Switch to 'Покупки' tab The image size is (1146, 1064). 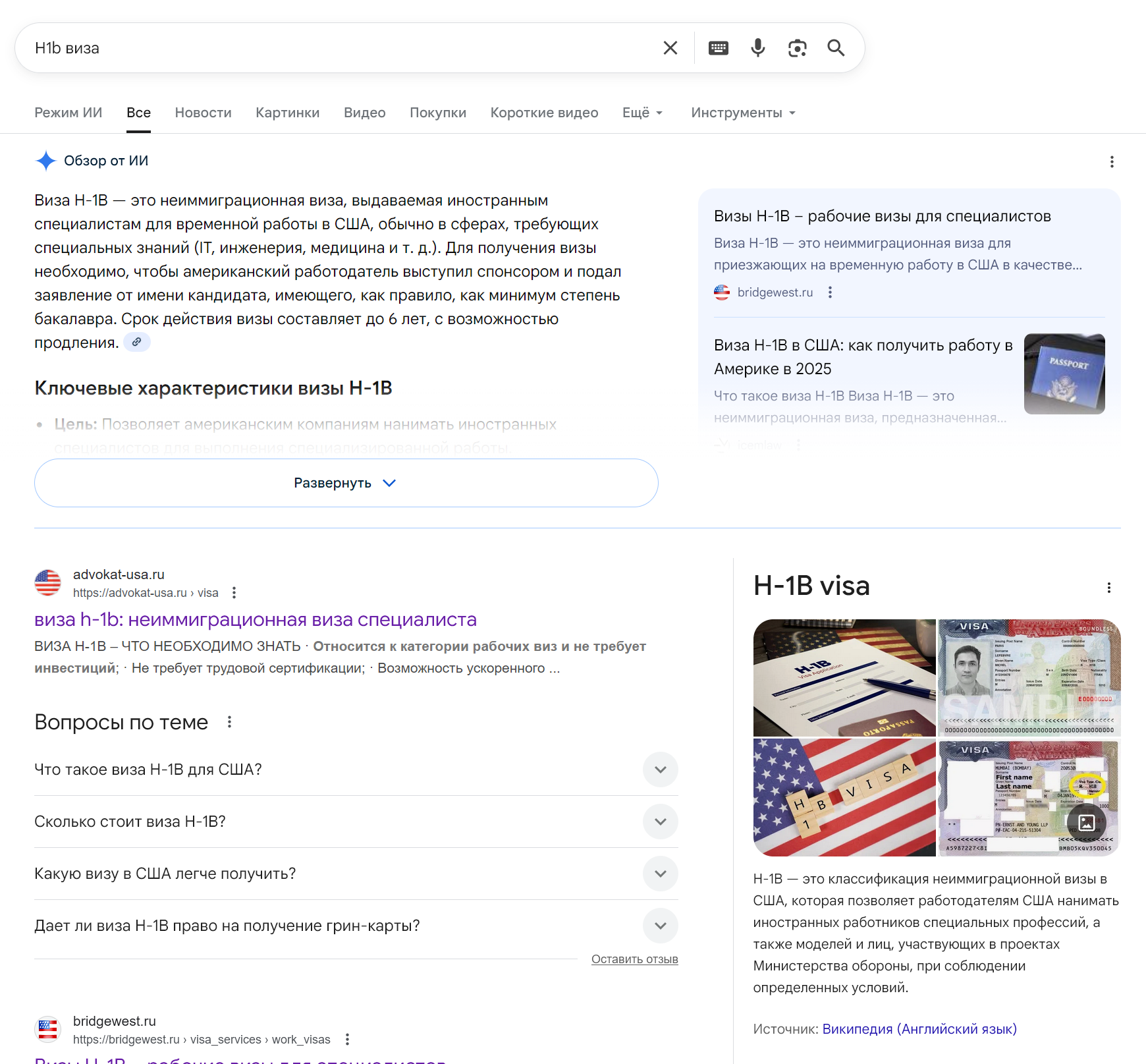(x=438, y=113)
